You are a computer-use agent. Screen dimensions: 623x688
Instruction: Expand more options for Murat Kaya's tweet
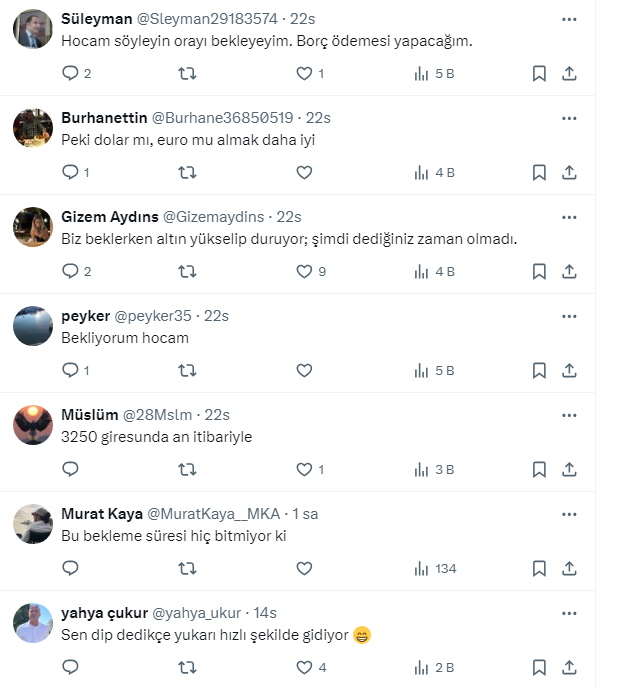point(569,514)
